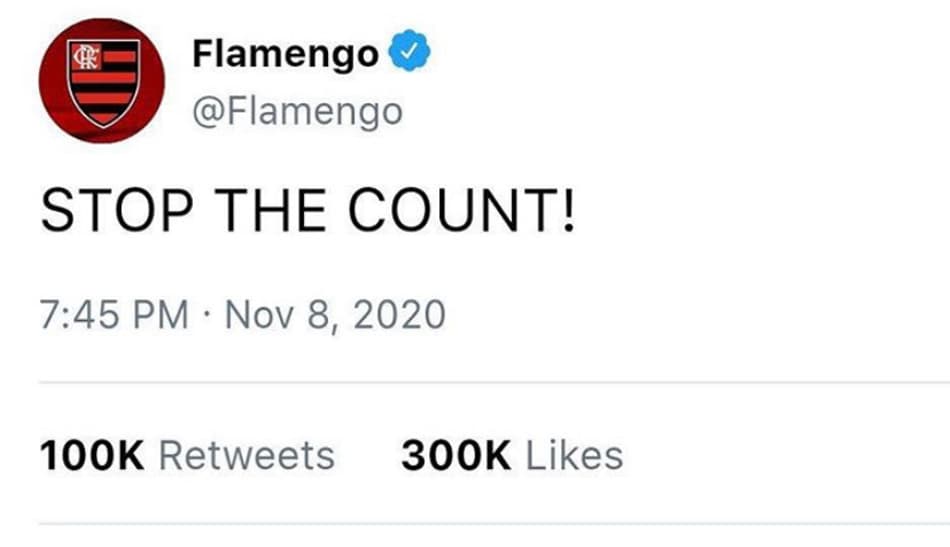Click the 7:45 PM timestamp

pos(115,315)
